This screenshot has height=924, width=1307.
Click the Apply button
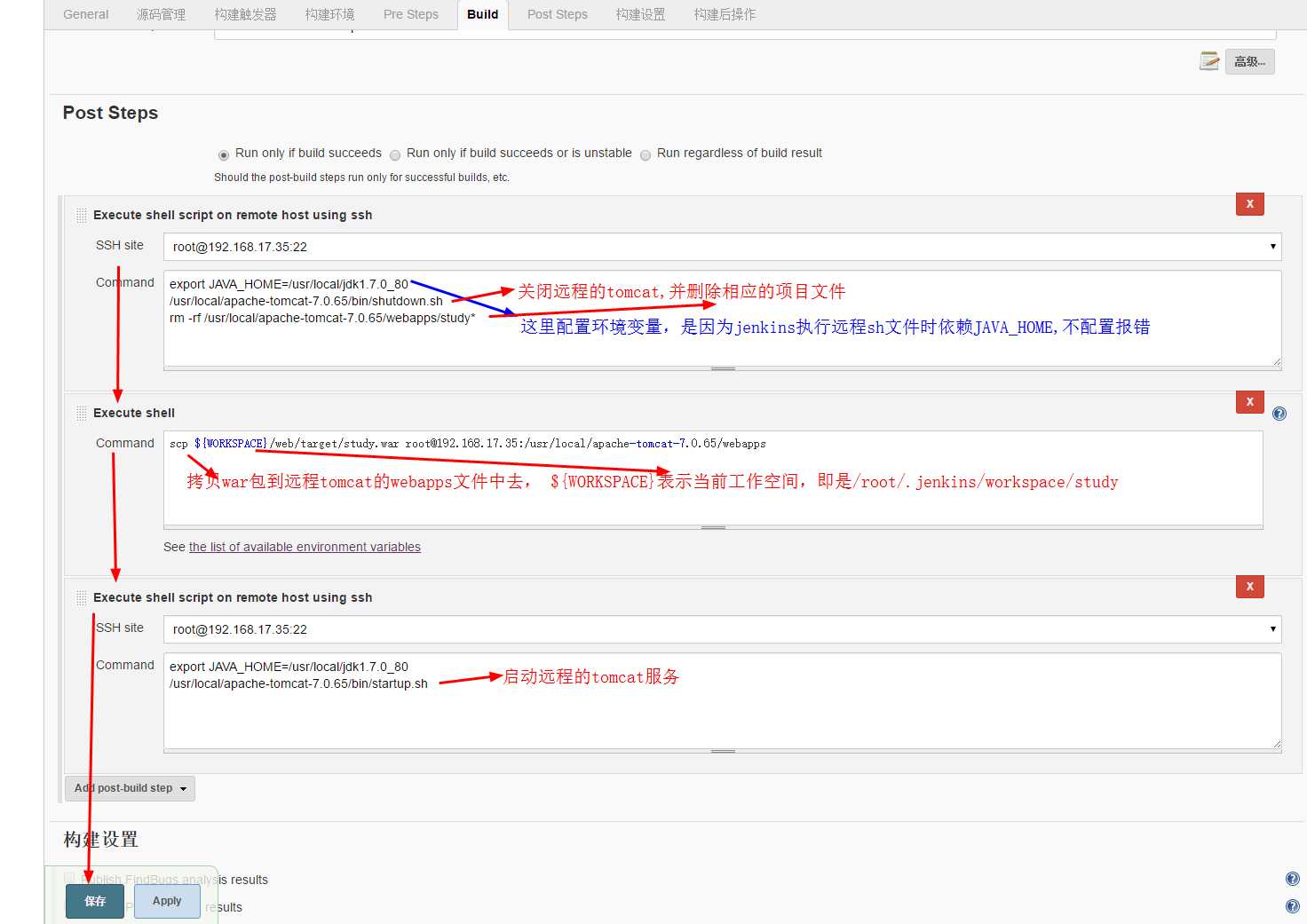(x=167, y=901)
